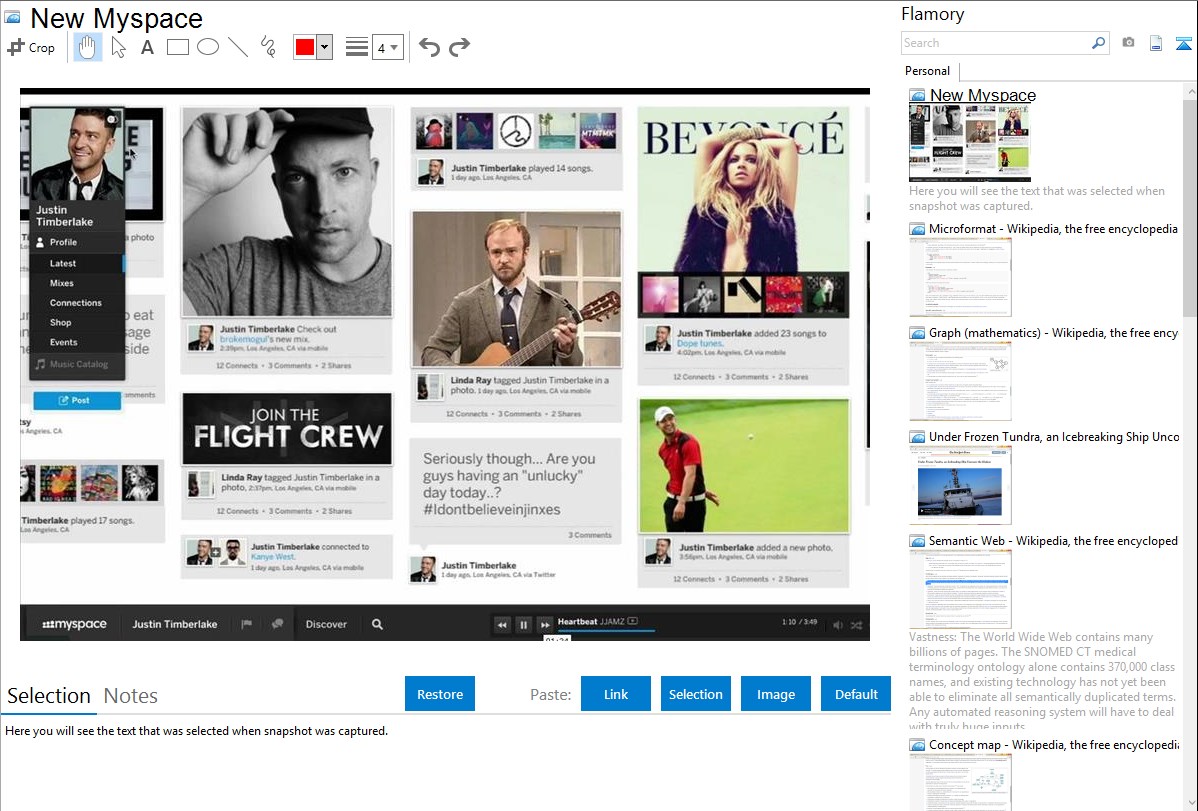Pick the straight line tool
This screenshot has width=1198, height=811.
(x=238, y=47)
